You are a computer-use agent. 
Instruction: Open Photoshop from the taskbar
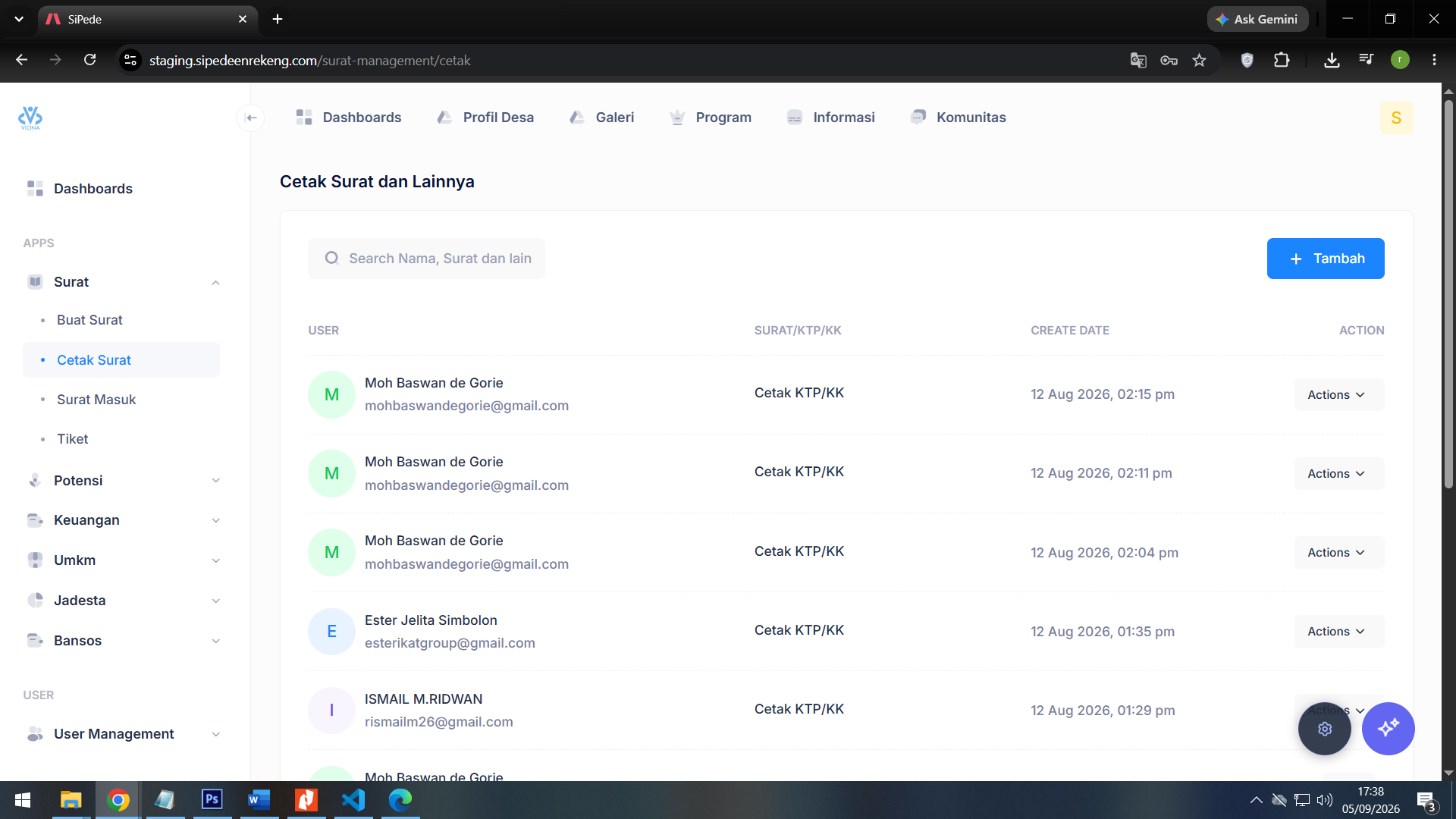tap(212, 799)
